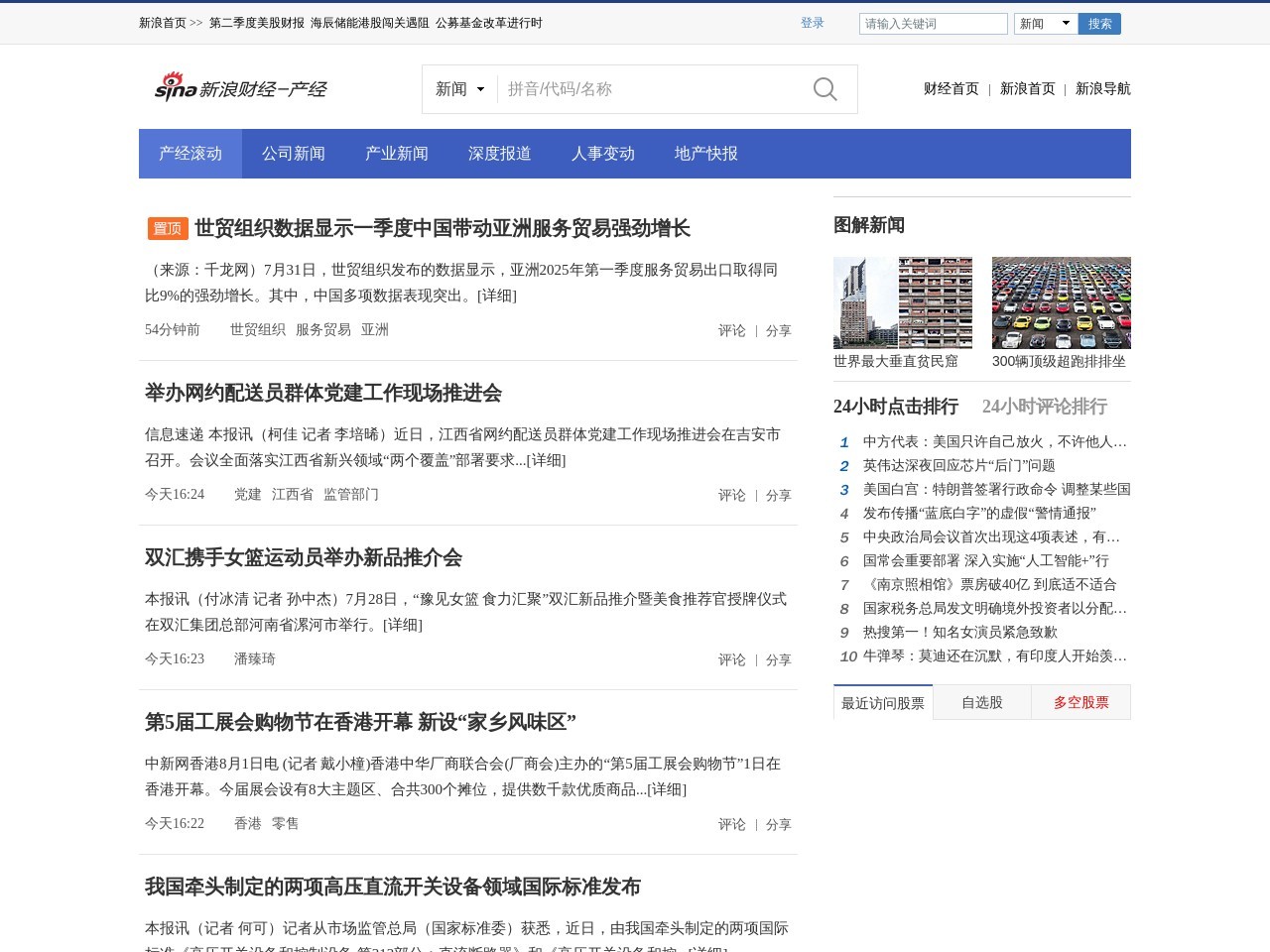Select the 24小时点击排行 tab
Image resolution: width=1270 pixels, height=952 pixels.
896,407
